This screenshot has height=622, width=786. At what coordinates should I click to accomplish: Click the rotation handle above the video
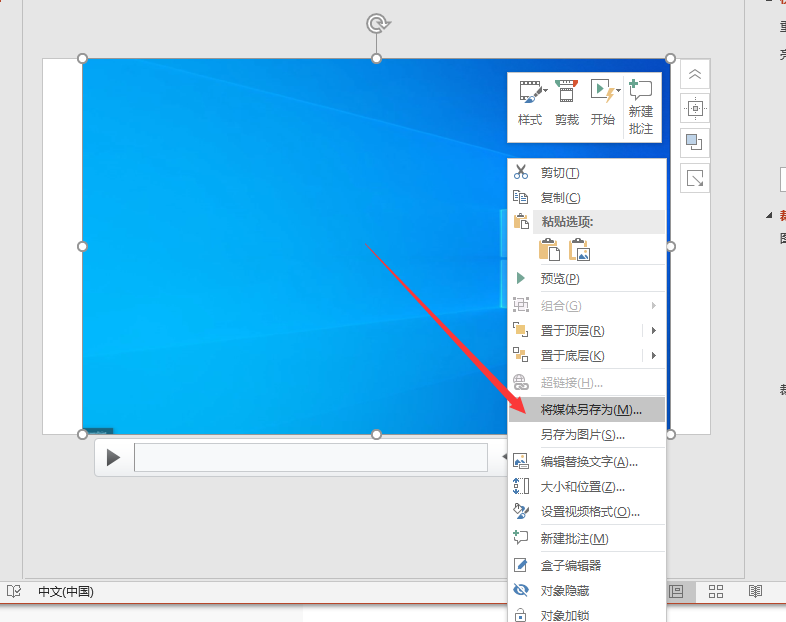[x=377, y=23]
